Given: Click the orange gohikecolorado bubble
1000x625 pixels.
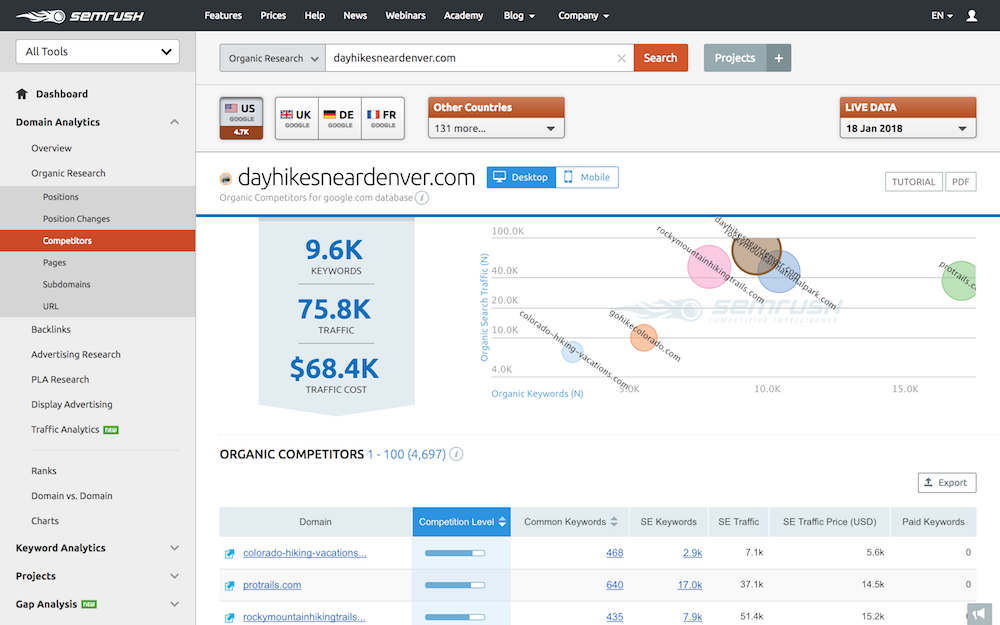Looking at the screenshot, I should pos(643,338).
